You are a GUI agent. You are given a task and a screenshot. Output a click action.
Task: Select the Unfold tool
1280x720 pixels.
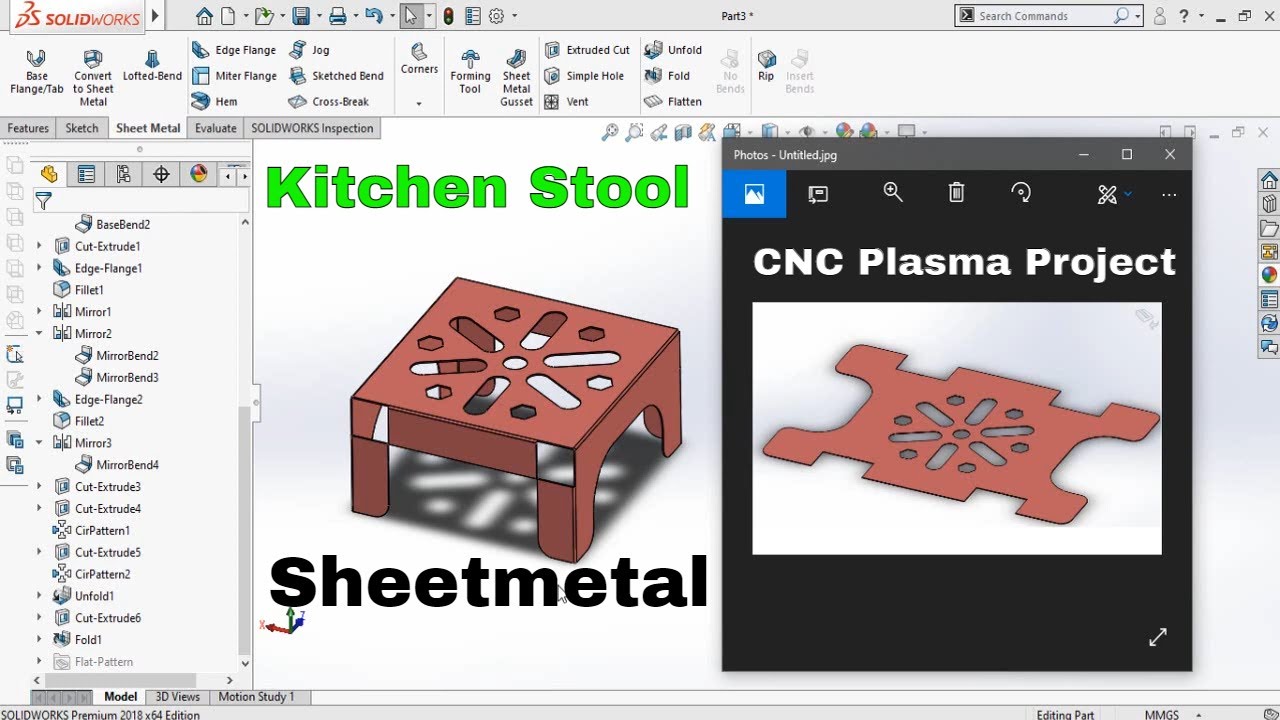[673, 50]
